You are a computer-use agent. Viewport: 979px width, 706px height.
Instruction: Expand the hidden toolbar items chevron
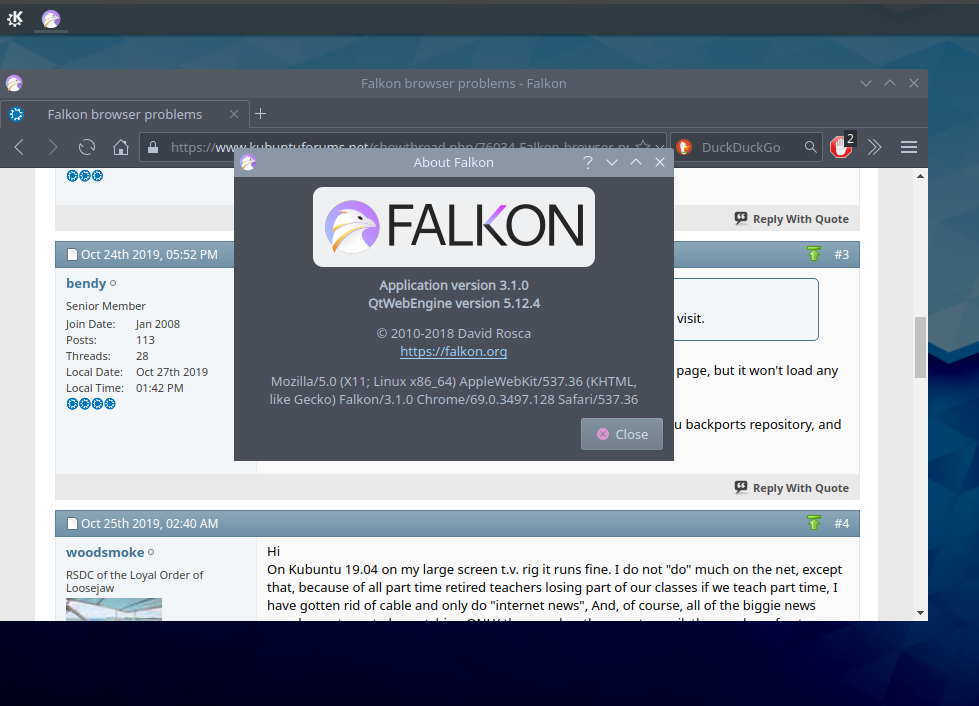(x=875, y=147)
